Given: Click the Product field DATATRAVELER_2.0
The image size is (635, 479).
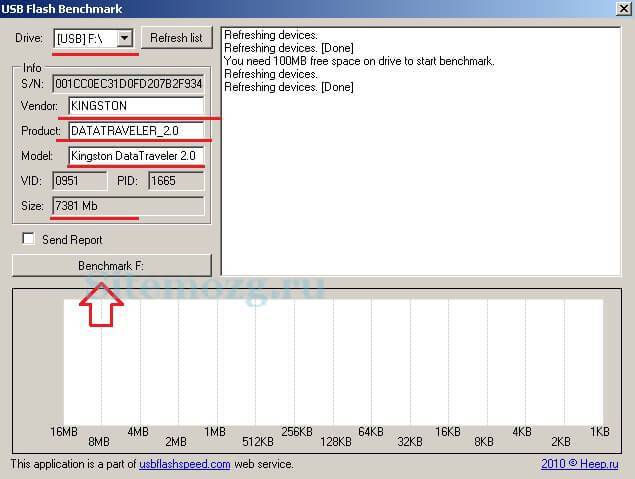Looking at the screenshot, I should click(136, 131).
